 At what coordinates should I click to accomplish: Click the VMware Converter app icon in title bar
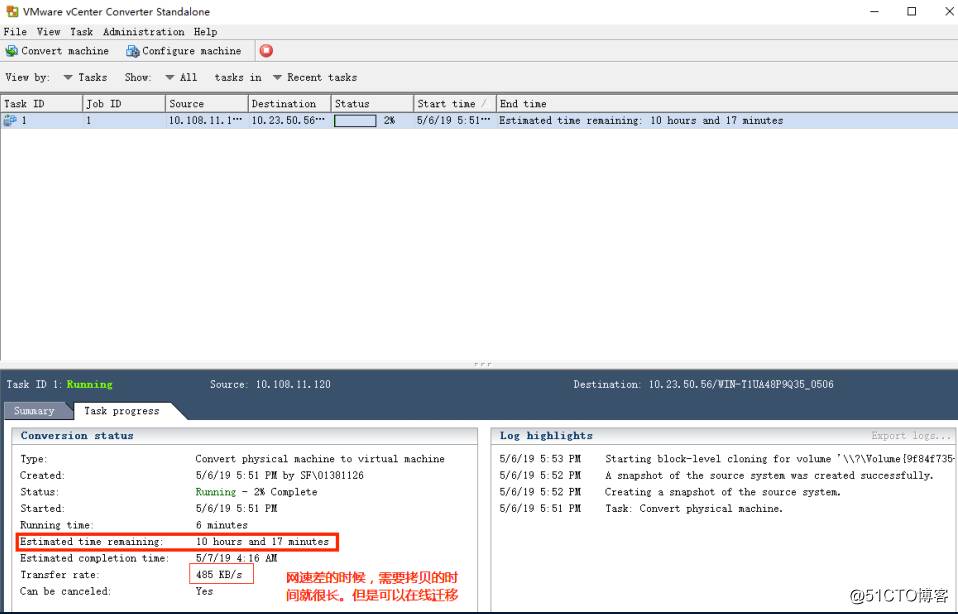10,12
